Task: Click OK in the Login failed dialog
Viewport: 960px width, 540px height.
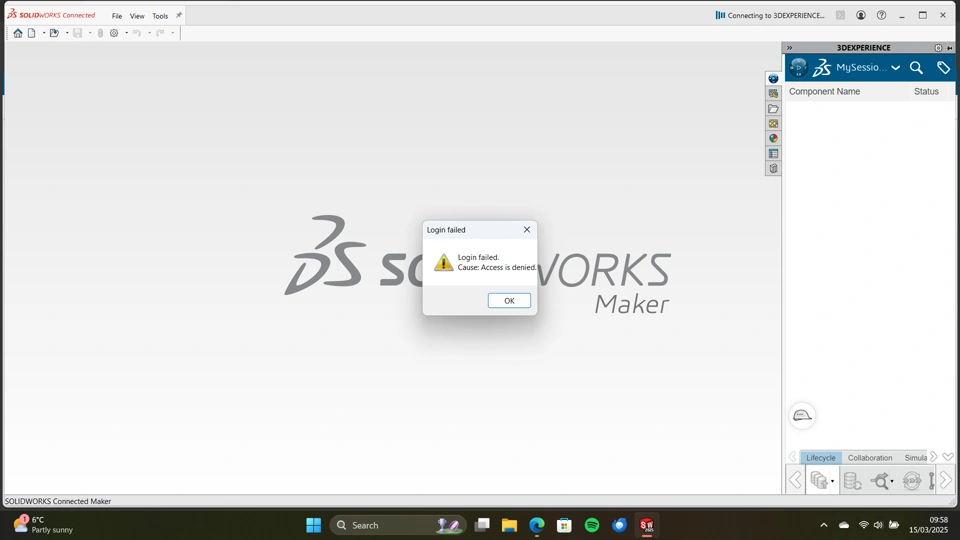Action: pyautogui.click(x=509, y=301)
